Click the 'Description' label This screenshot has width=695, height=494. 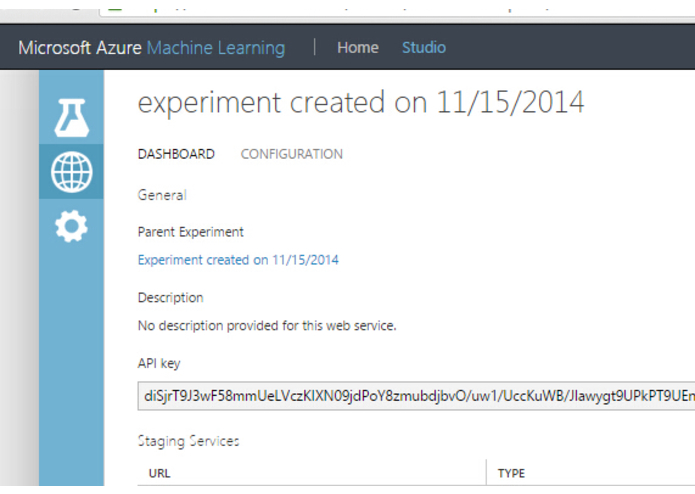point(171,297)
